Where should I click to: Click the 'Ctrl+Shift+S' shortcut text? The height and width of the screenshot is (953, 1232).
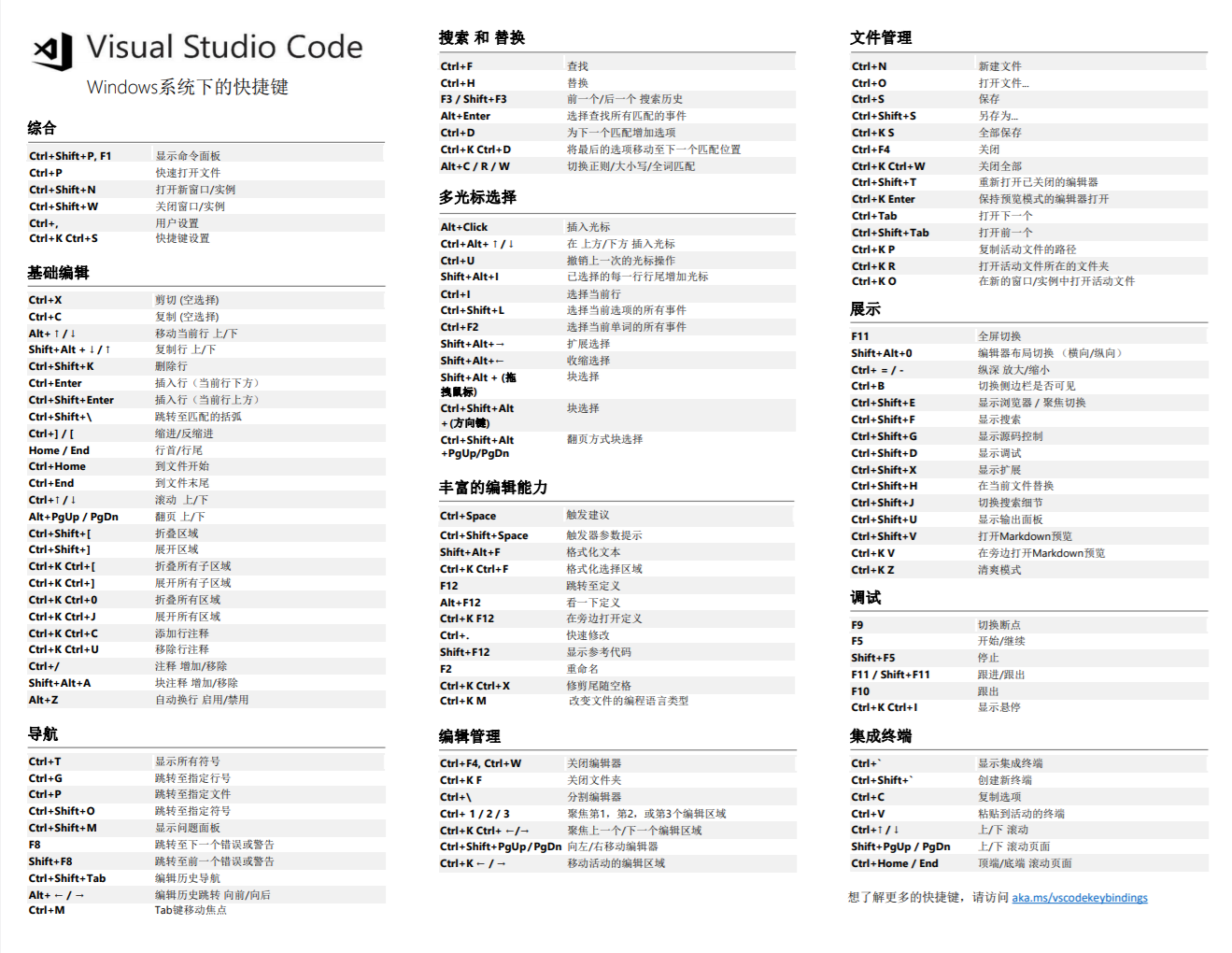(x=884, y=116)
